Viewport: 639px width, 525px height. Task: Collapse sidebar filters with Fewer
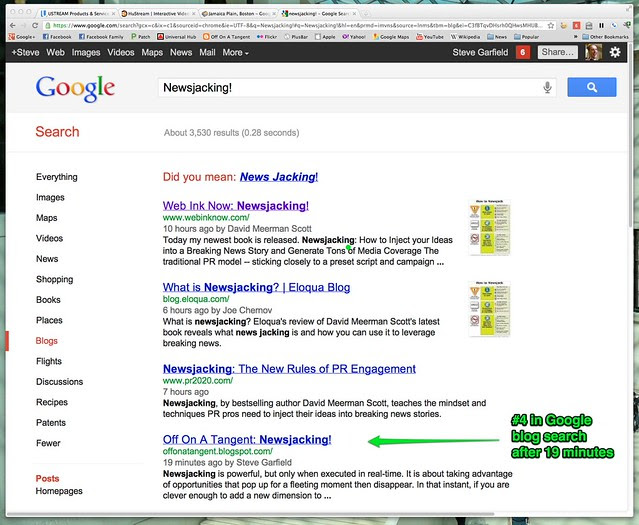pos(48,443)
